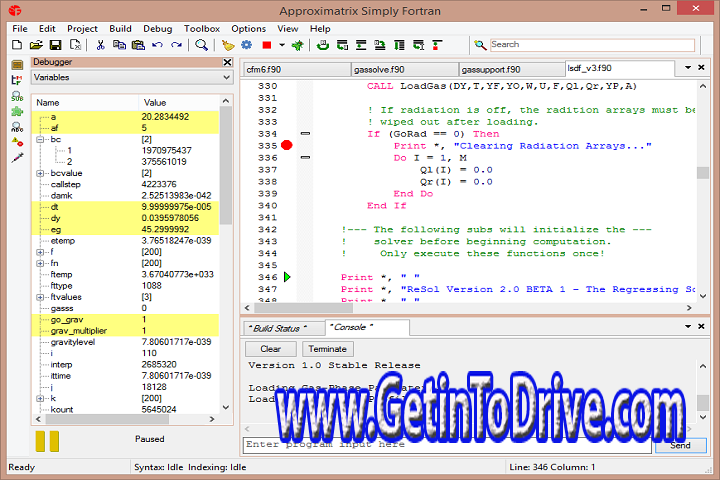
Task: Expand the bcvalue variable node
Action: click(40, 173)
